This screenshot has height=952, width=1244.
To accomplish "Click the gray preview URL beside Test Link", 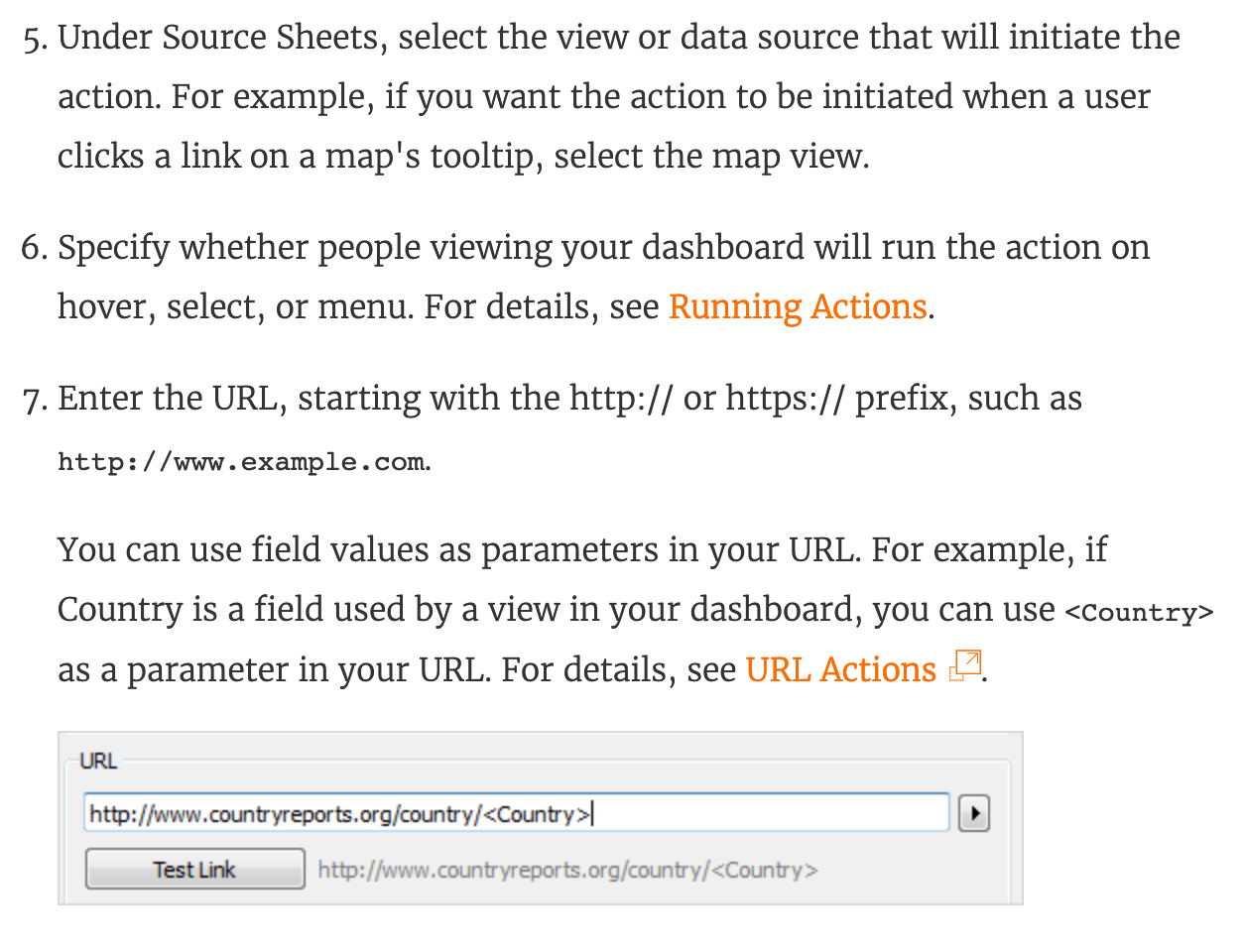I will click(x=567, y=871).
